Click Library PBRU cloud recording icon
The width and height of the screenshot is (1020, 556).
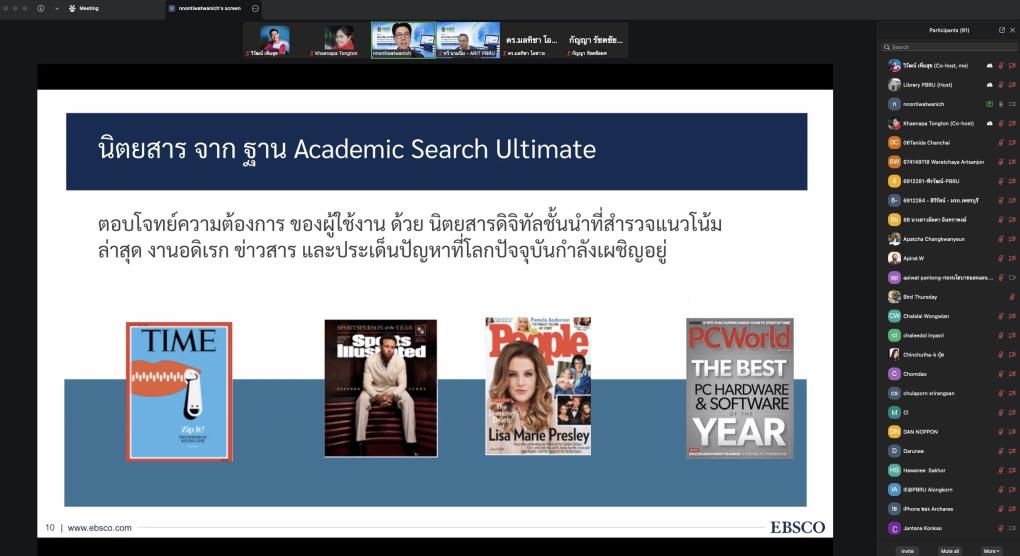click(x=989, y=85)
